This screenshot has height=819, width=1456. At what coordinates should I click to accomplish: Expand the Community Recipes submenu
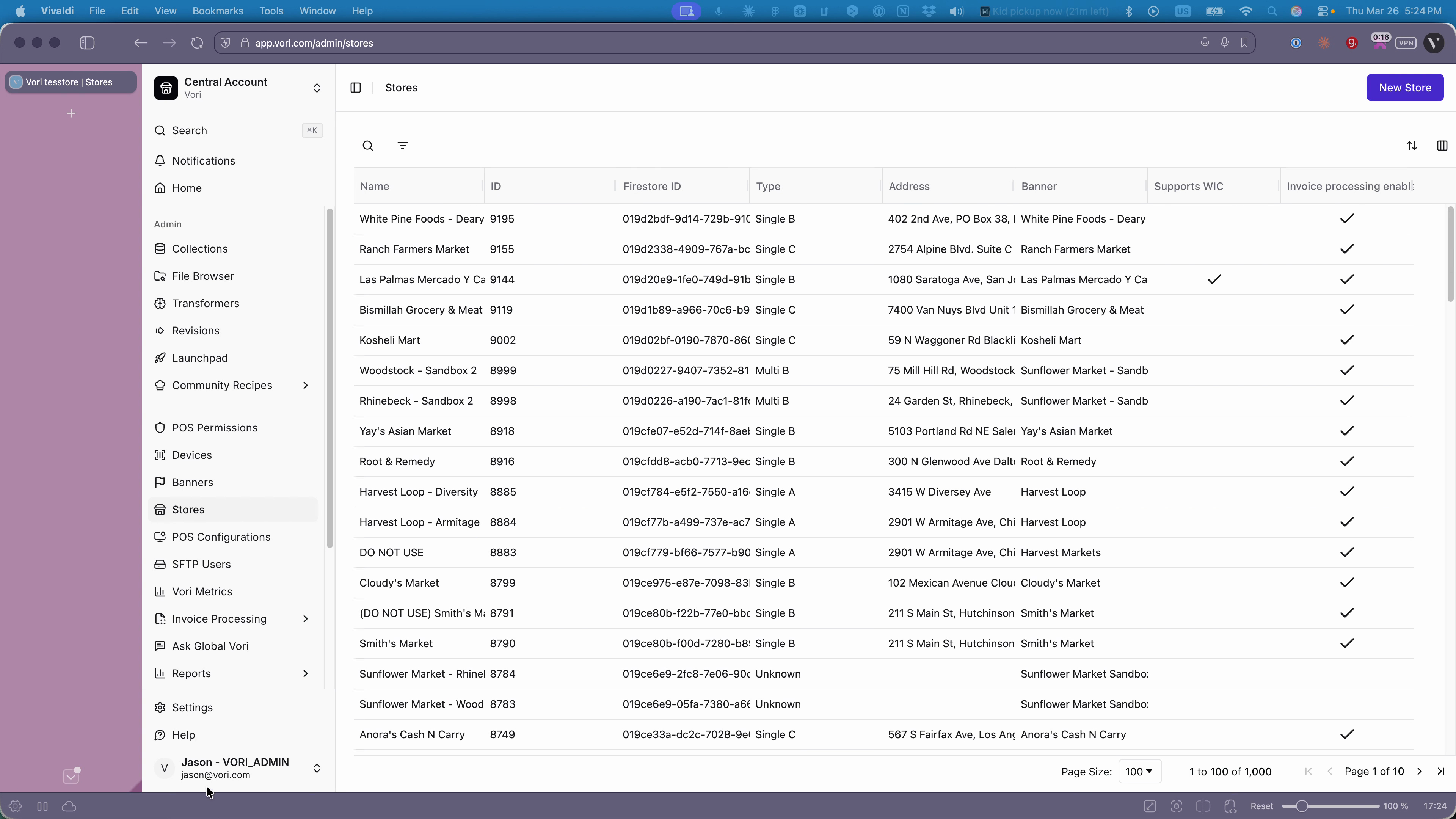(305, 386)
